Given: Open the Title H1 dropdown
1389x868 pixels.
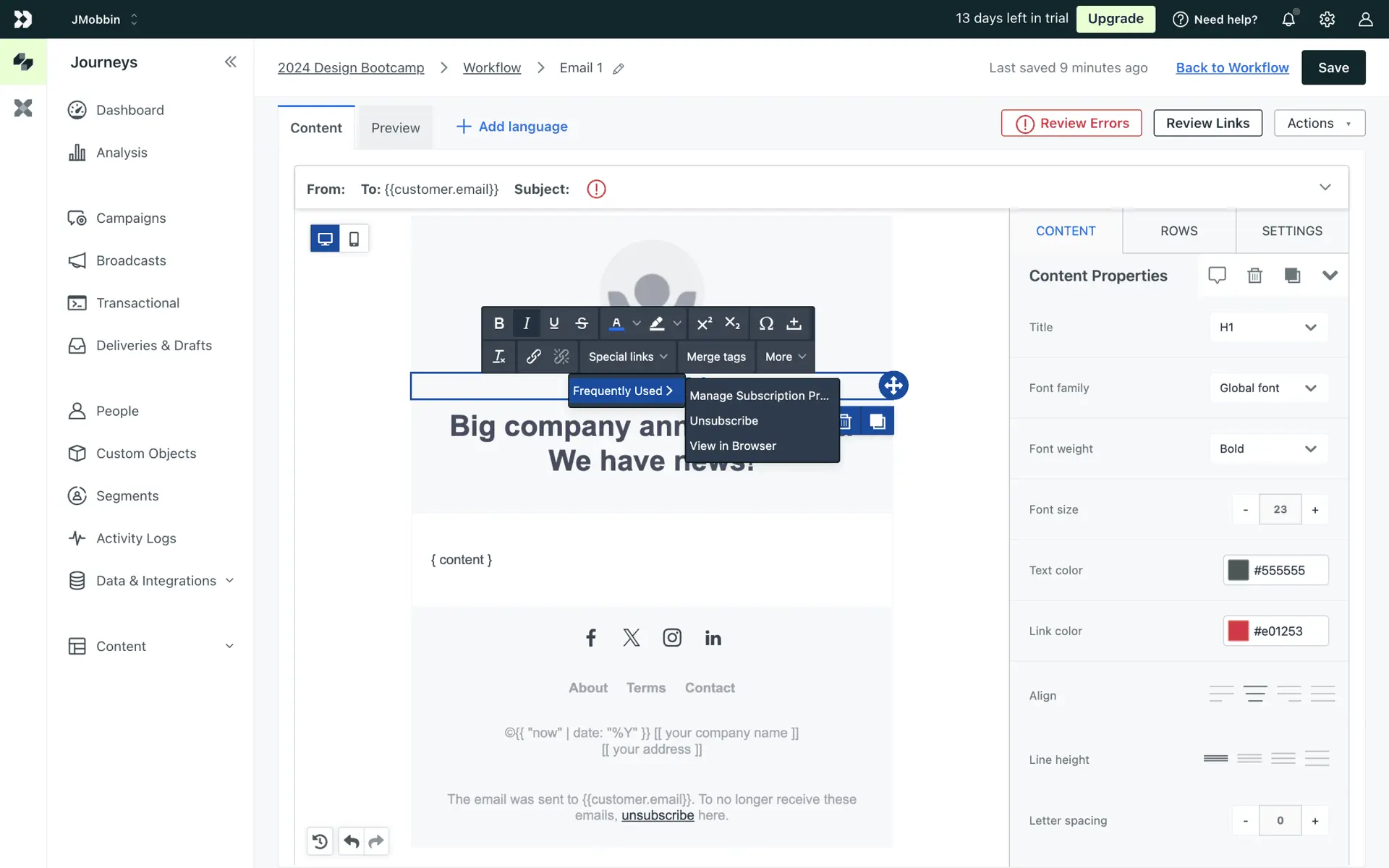Looking at the screenshot, I should pyautogui.click(x=1268, y=327).
